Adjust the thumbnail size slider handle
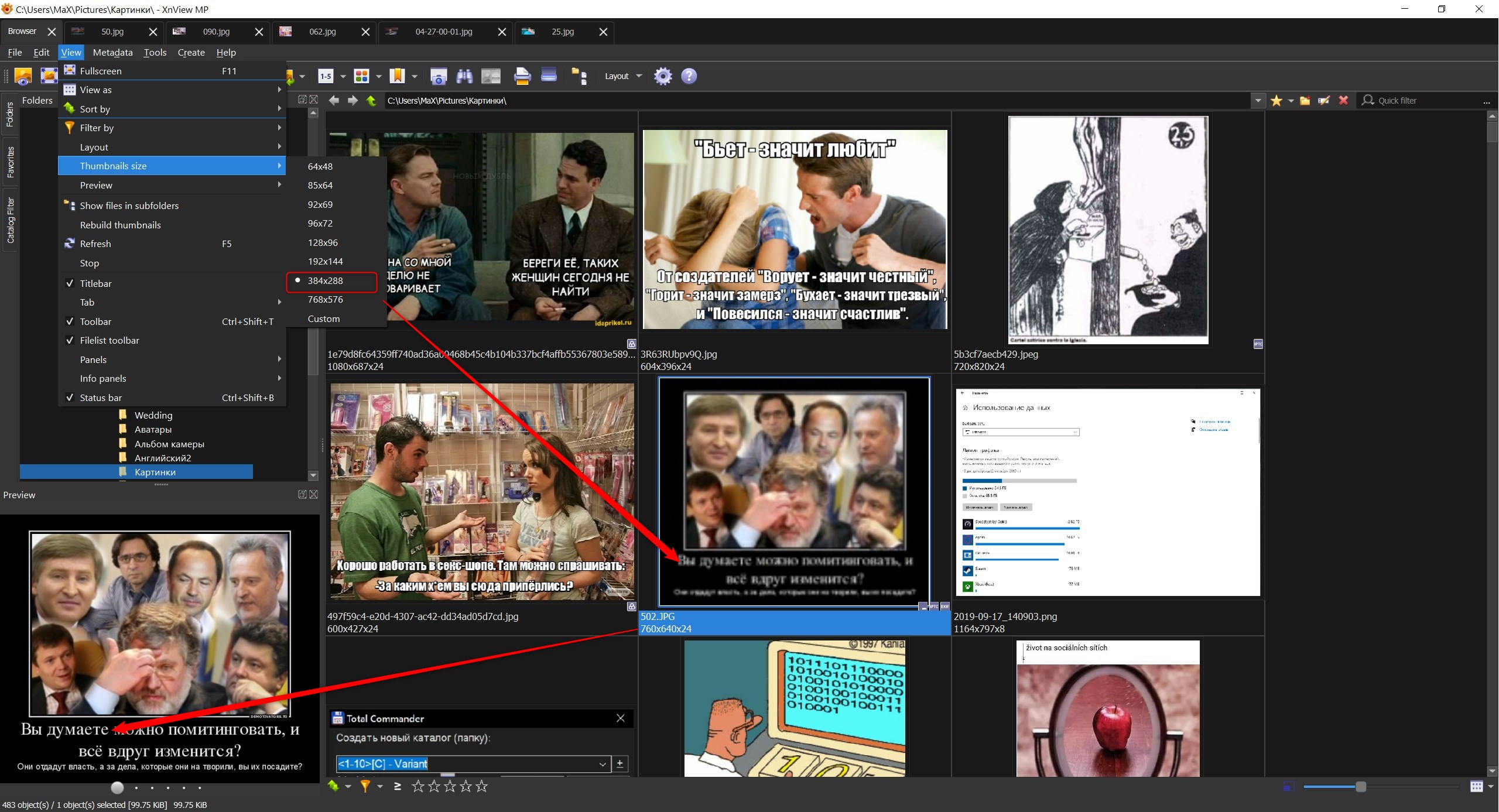This screenshot has height=812, width=1499. pyautogui.click(x=1361, y=787)
